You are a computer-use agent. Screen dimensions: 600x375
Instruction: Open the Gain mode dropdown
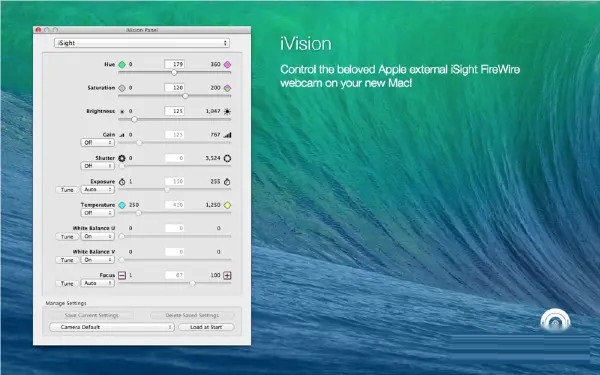point(98,143)
